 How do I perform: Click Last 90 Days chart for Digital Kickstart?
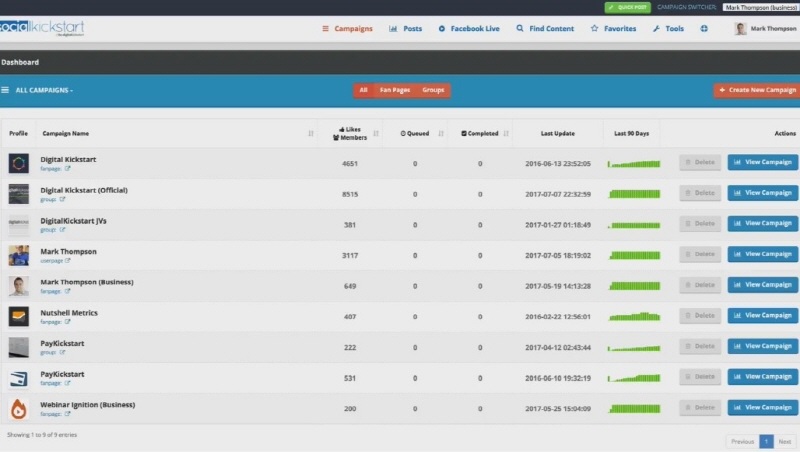click(634, 164)
